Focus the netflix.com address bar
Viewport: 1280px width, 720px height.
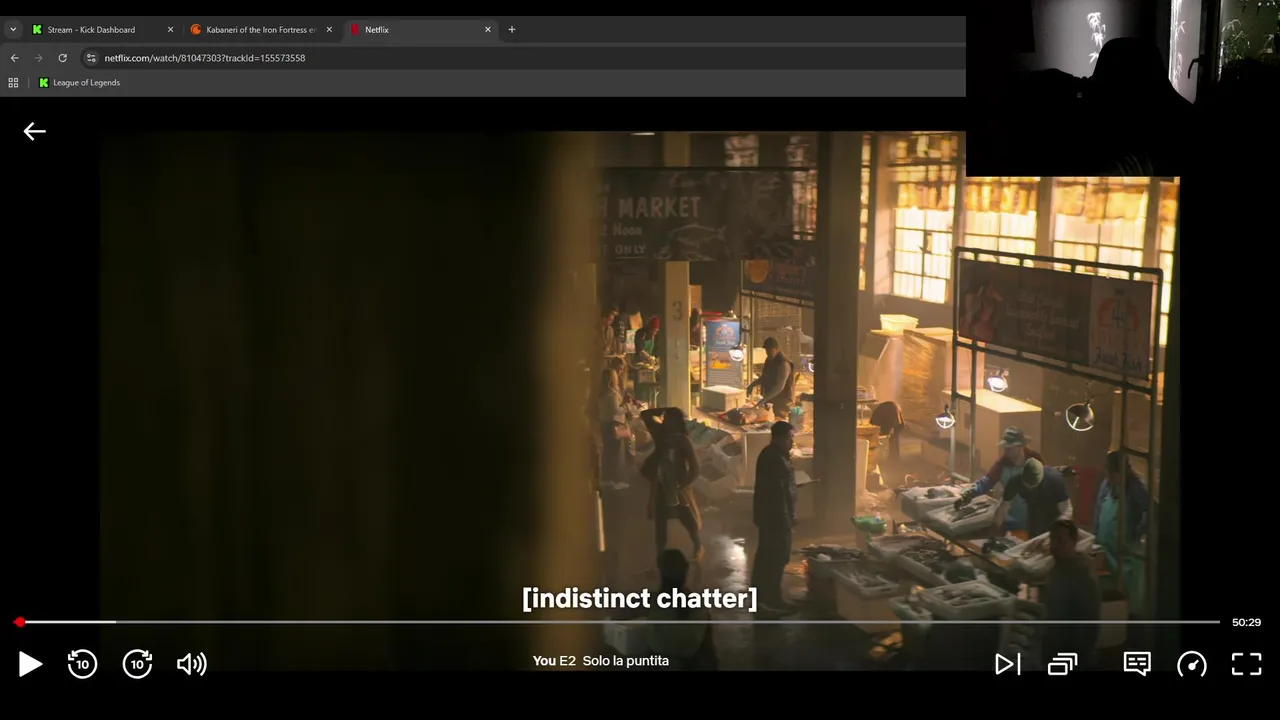[520, 58]
